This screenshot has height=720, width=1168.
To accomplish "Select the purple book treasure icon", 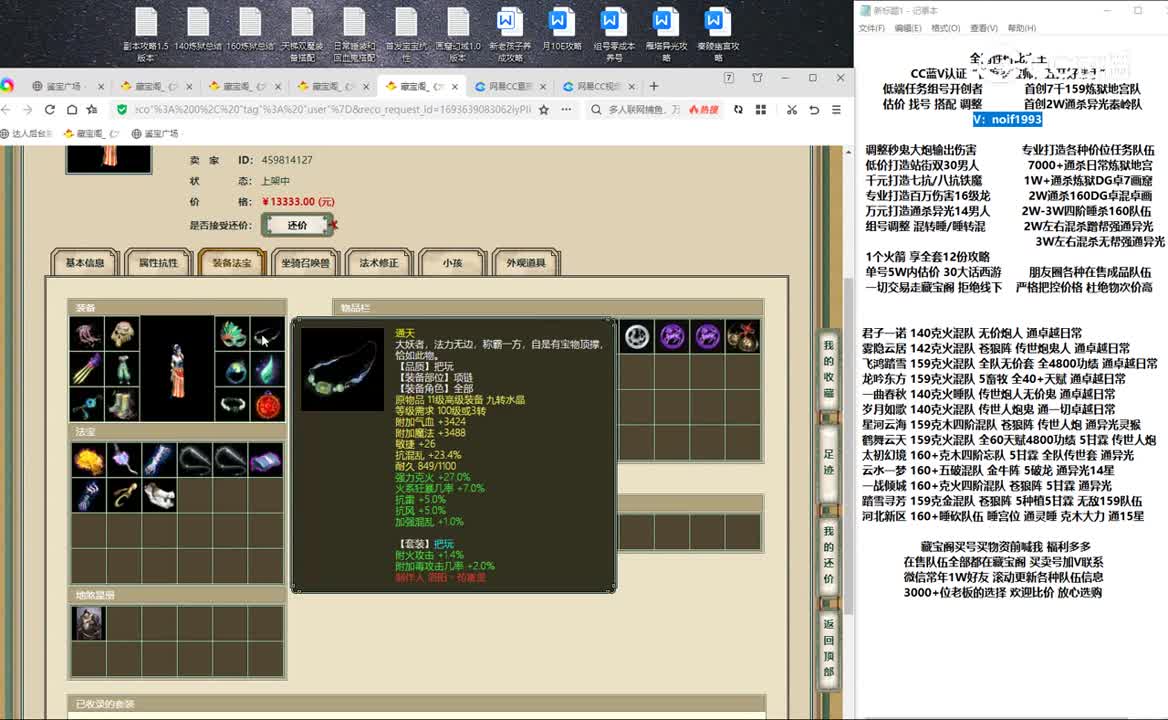I will 265,459.
